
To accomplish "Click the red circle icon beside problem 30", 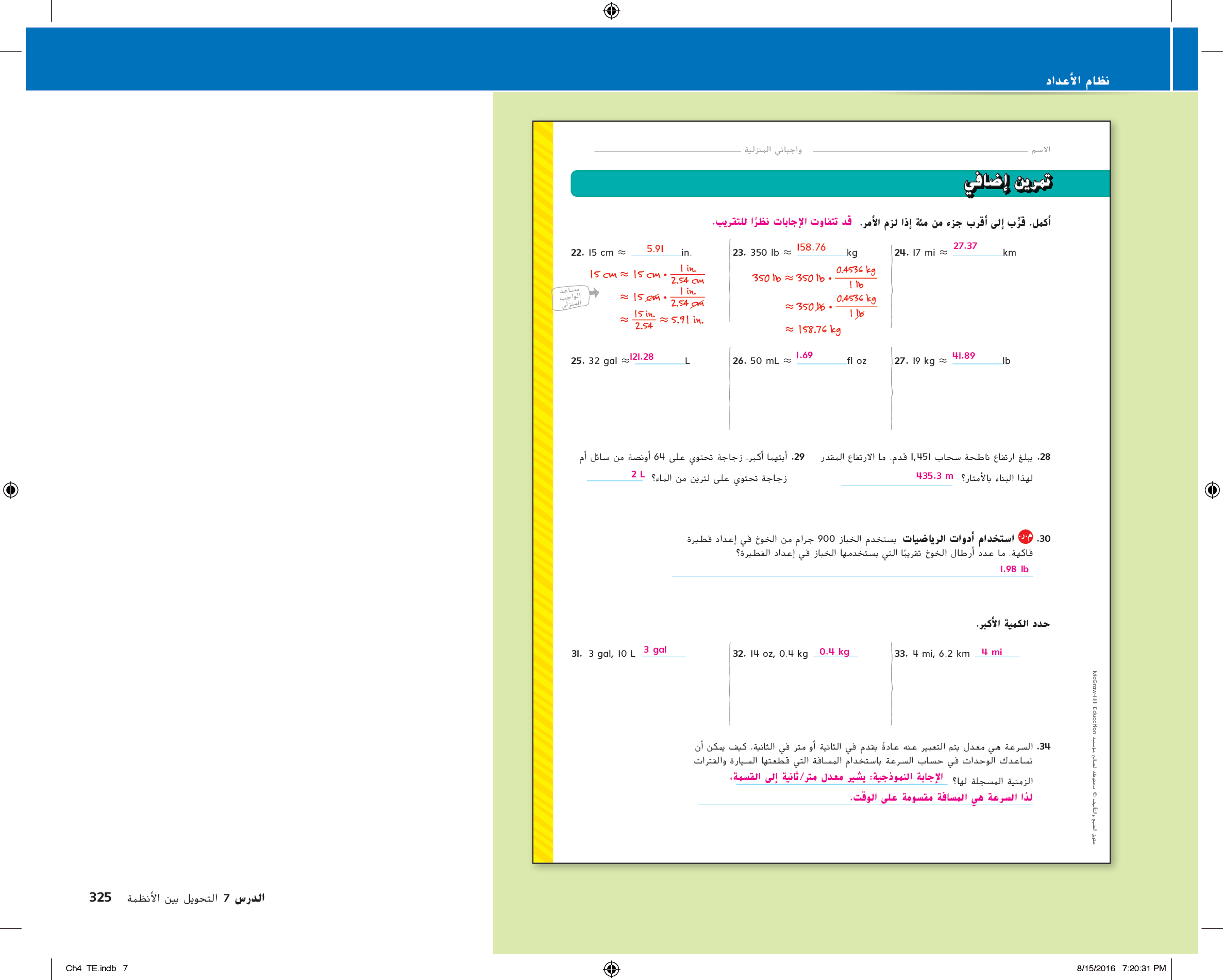I will coord(1025,537).
